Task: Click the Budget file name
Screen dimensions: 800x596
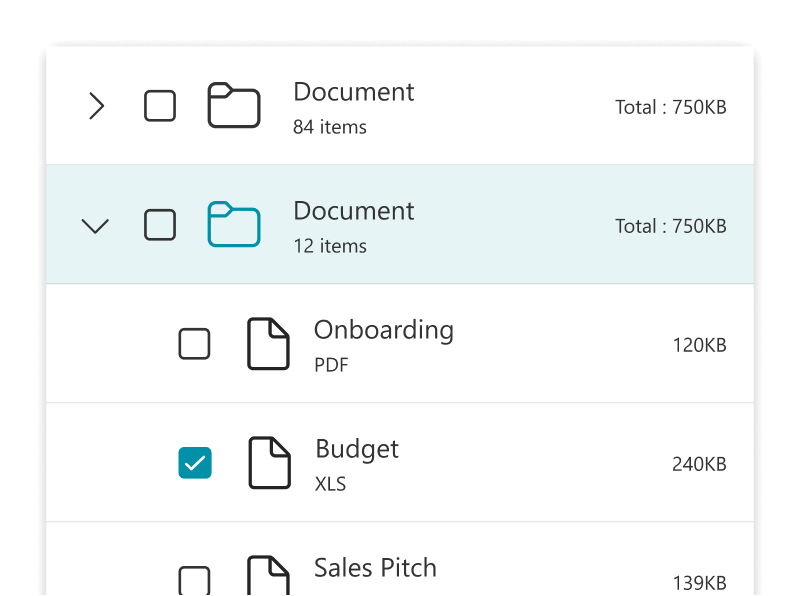Action: [x=357, y=449]
